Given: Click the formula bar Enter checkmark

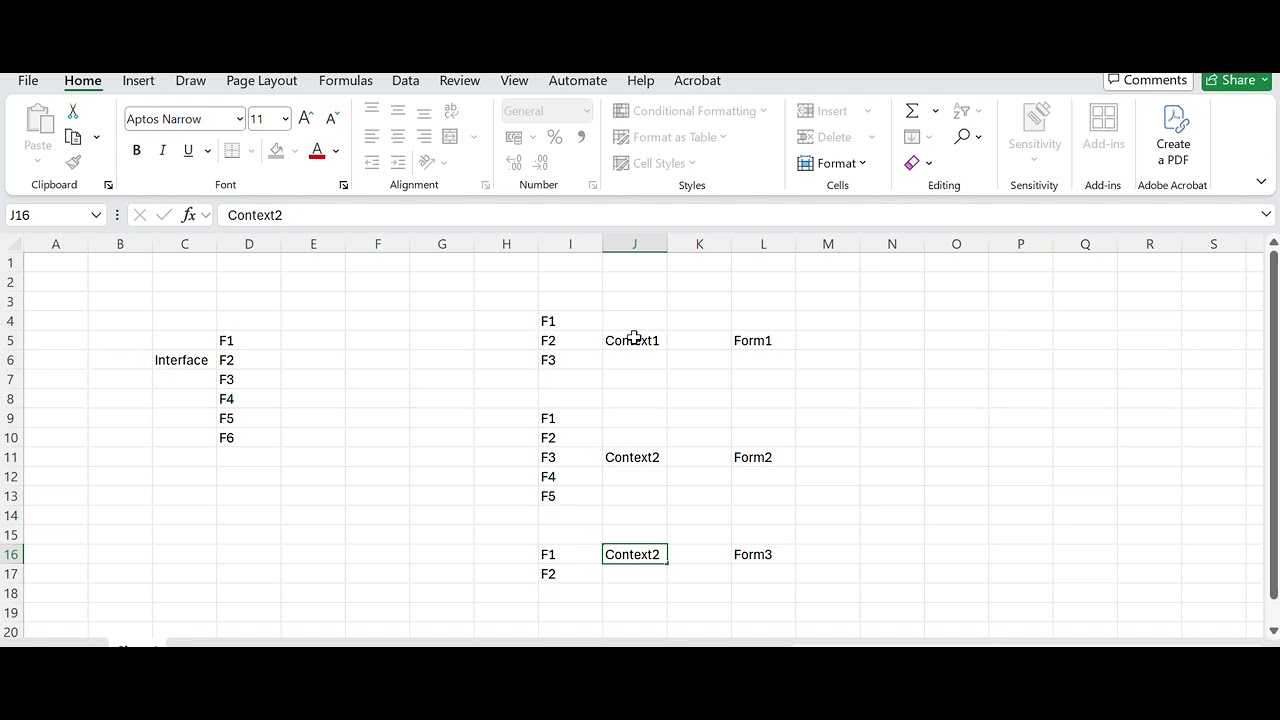Looking at the screenshot, I should [x=164, y=215].
